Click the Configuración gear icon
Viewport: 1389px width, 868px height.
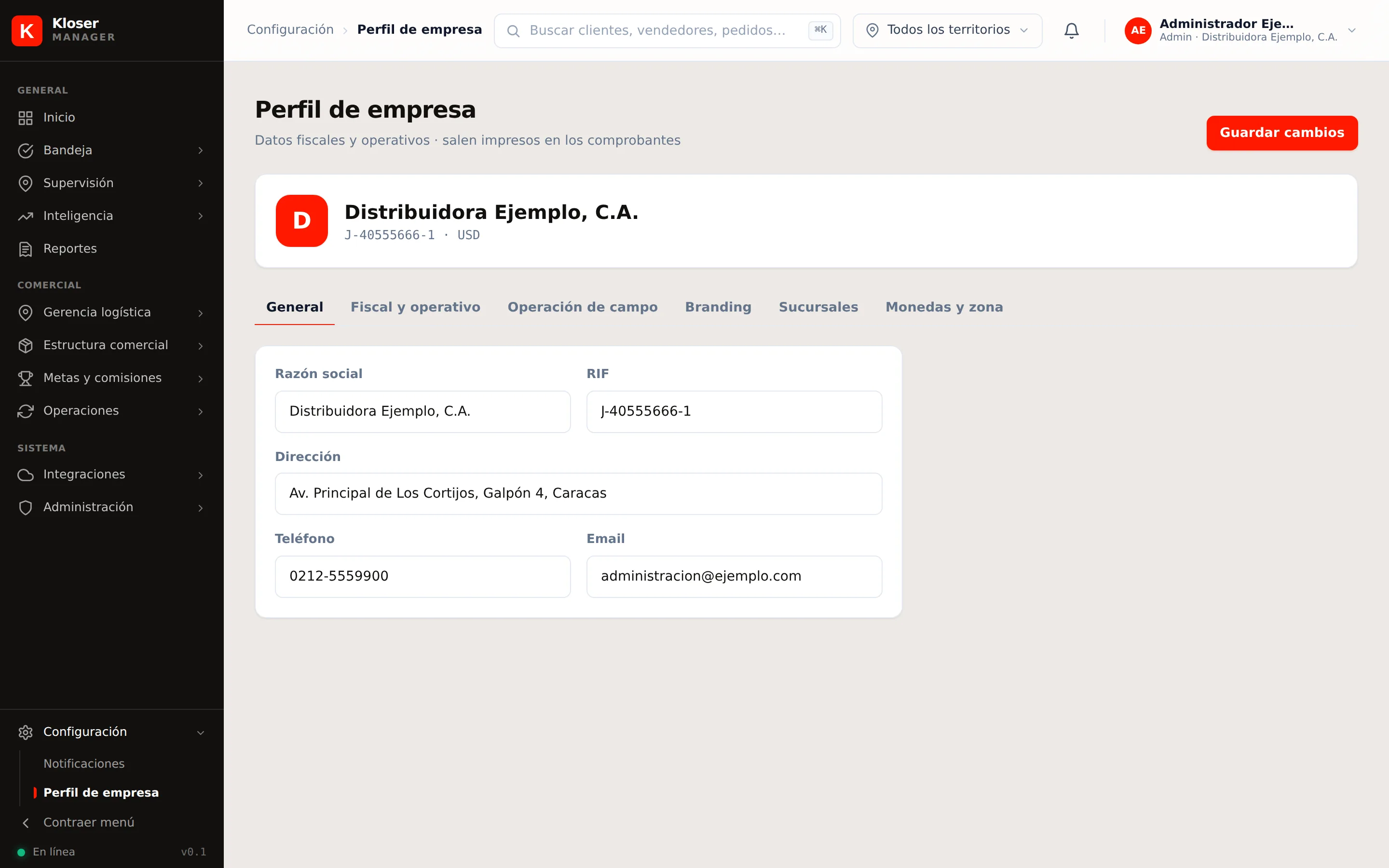[x=25, y=732]
